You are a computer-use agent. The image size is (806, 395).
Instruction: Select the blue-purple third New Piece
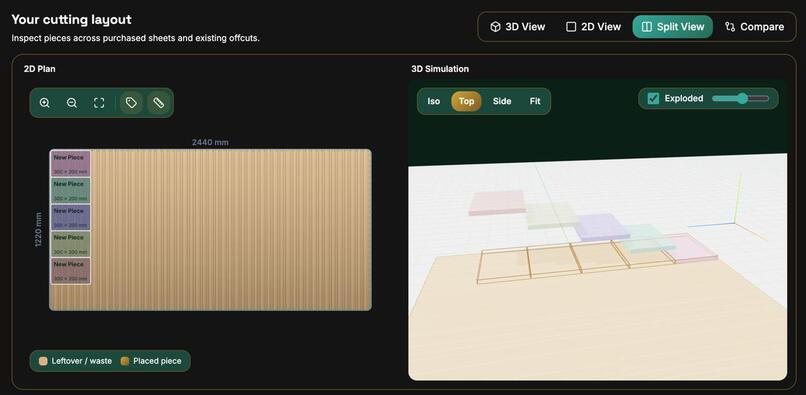(70, 218)
